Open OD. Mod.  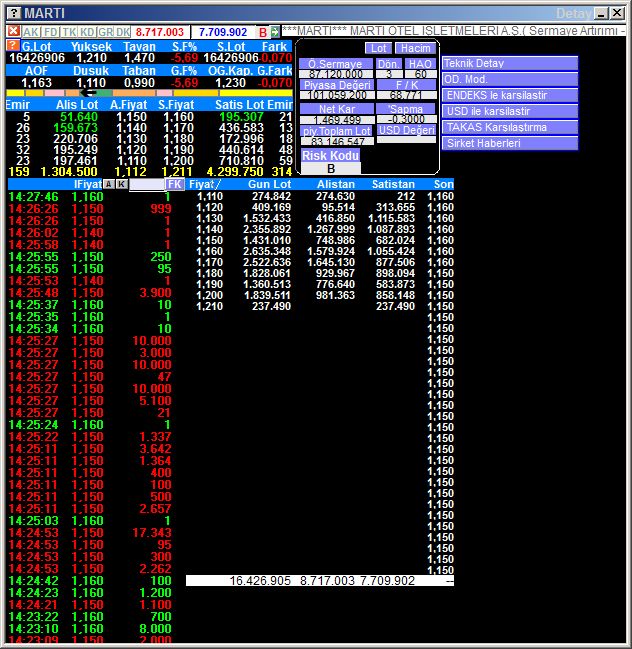pos(509,79)
